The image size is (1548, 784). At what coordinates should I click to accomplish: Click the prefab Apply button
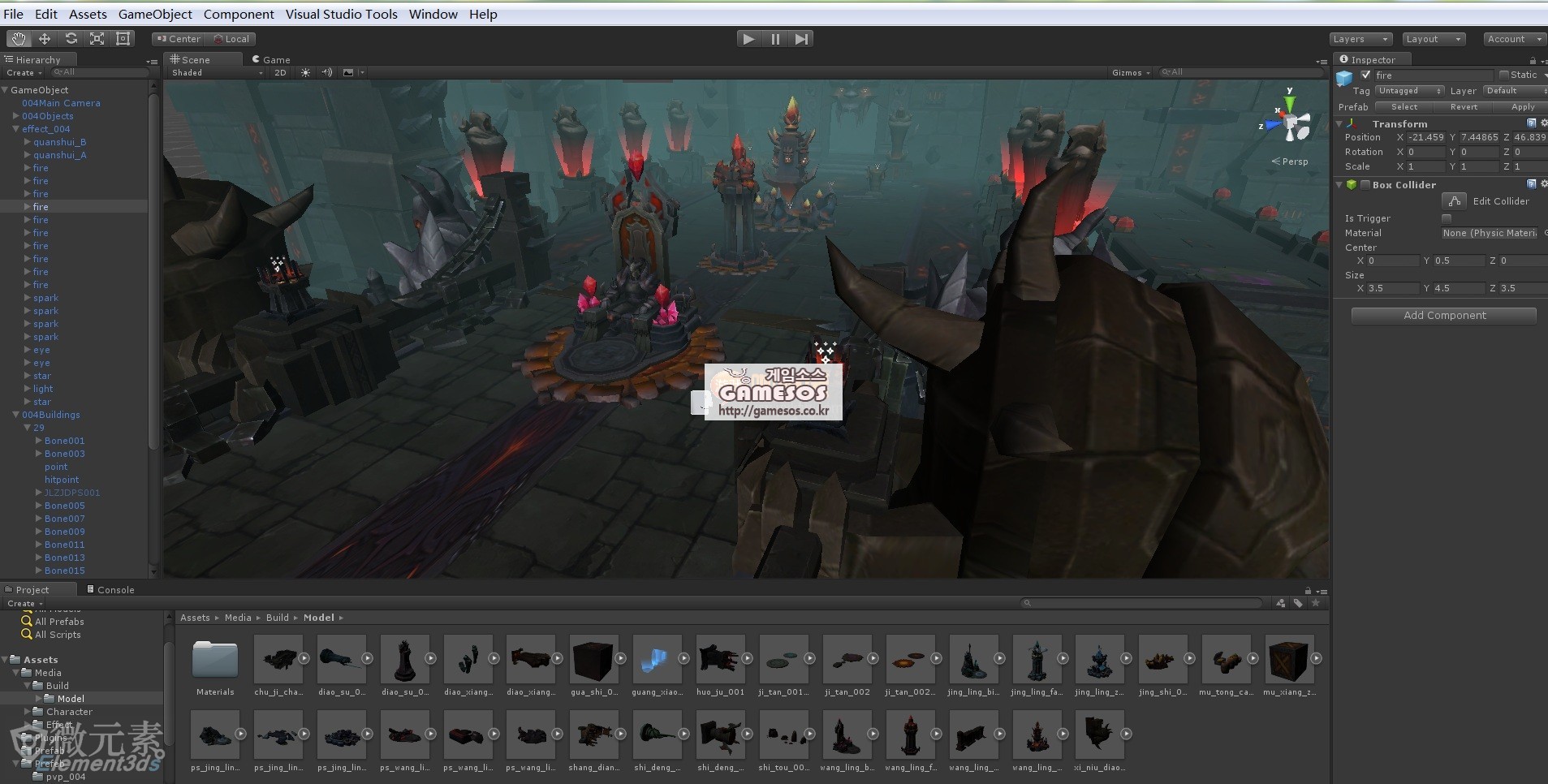click(x=1522, y=106)
